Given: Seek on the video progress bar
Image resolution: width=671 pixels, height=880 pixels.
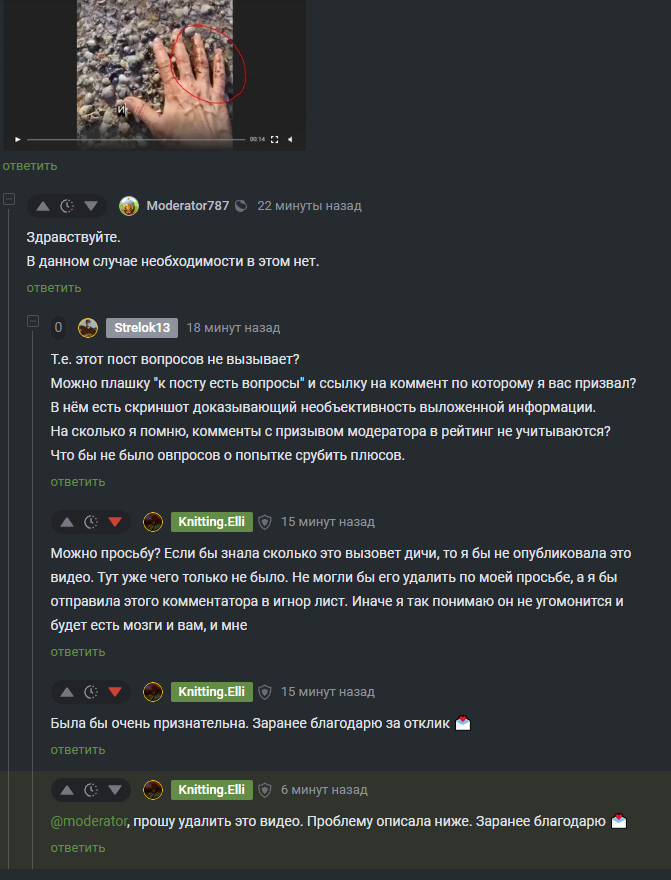Looking at the screenshot, I should [x=136, y=139].
